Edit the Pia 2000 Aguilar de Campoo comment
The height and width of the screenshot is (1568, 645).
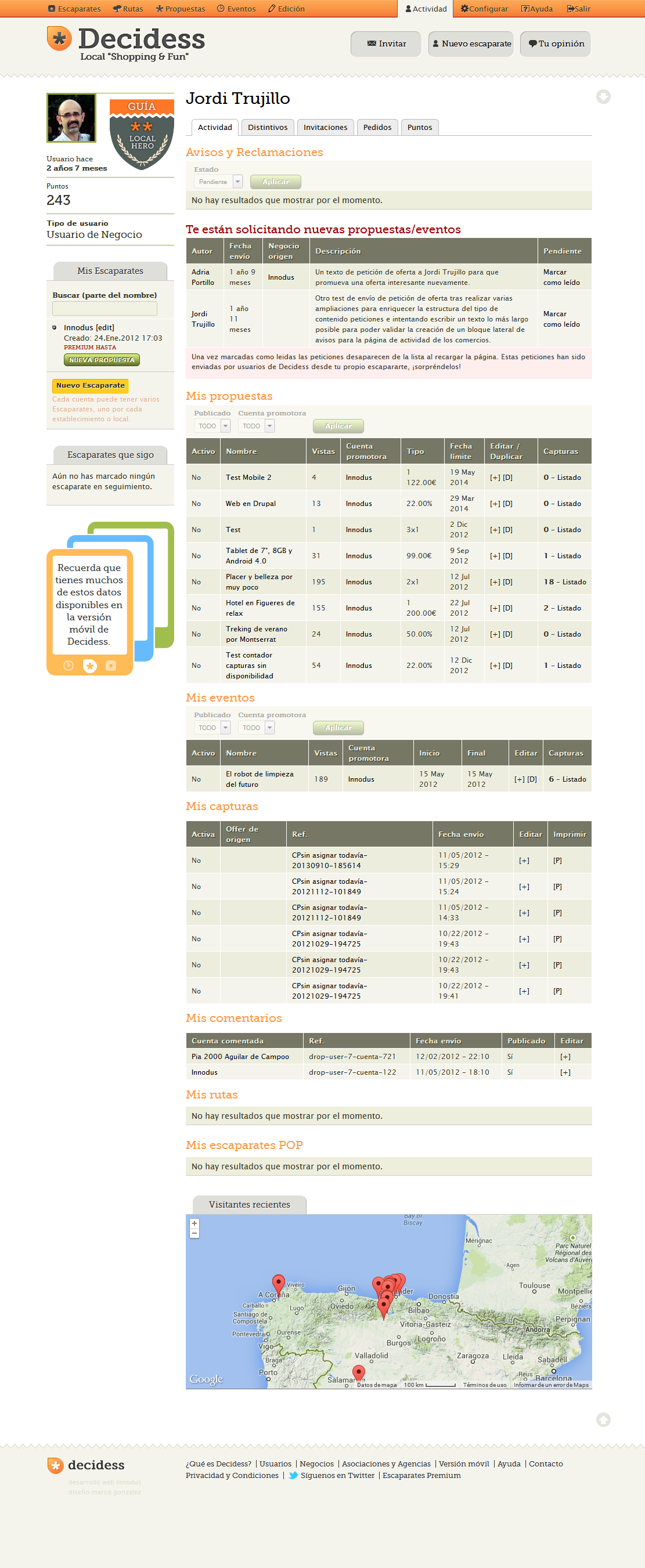[565, 1057]
